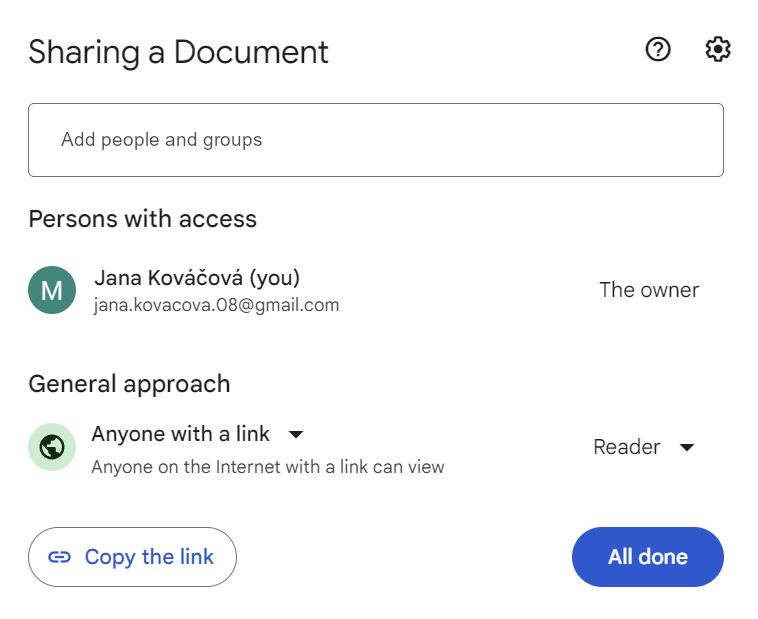Click the green globe link-access icon

pos(52,447)
